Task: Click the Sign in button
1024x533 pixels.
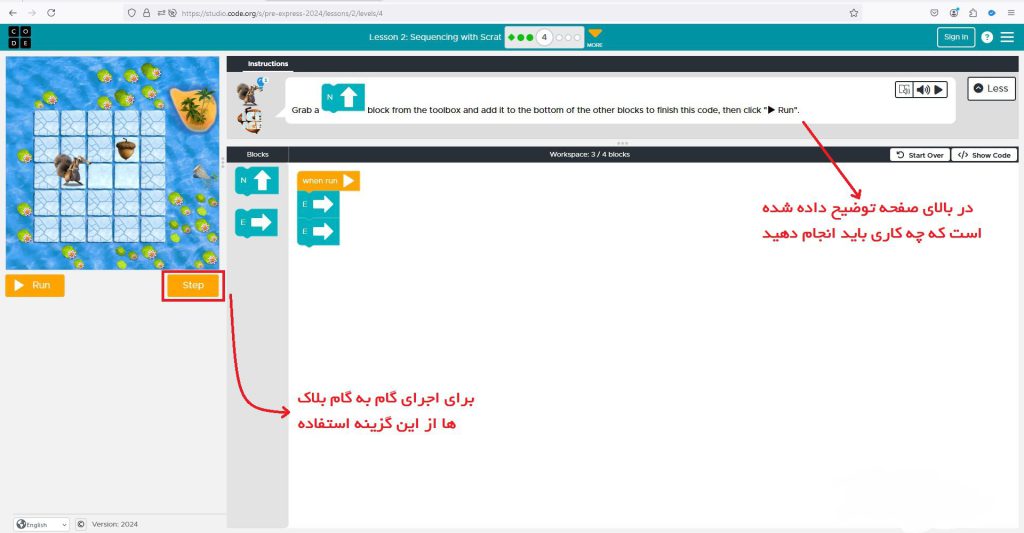Action: (x=955, y=37)
